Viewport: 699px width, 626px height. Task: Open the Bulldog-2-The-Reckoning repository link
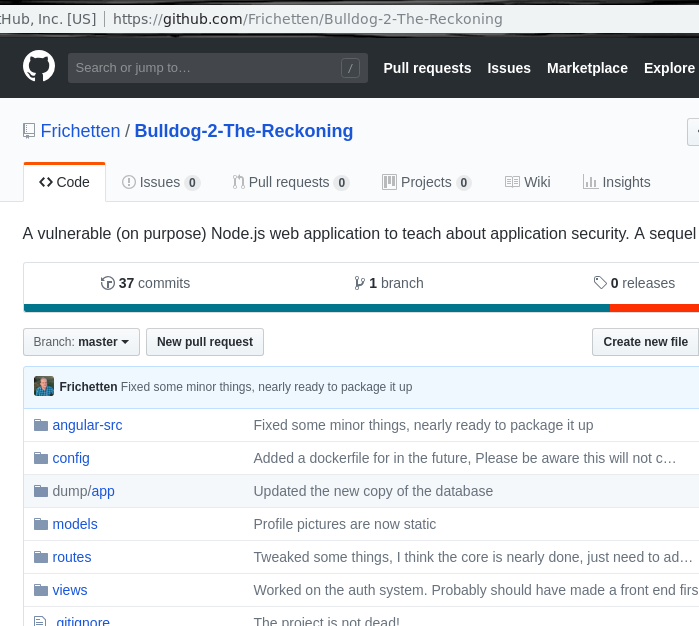(x=243, y=131)
